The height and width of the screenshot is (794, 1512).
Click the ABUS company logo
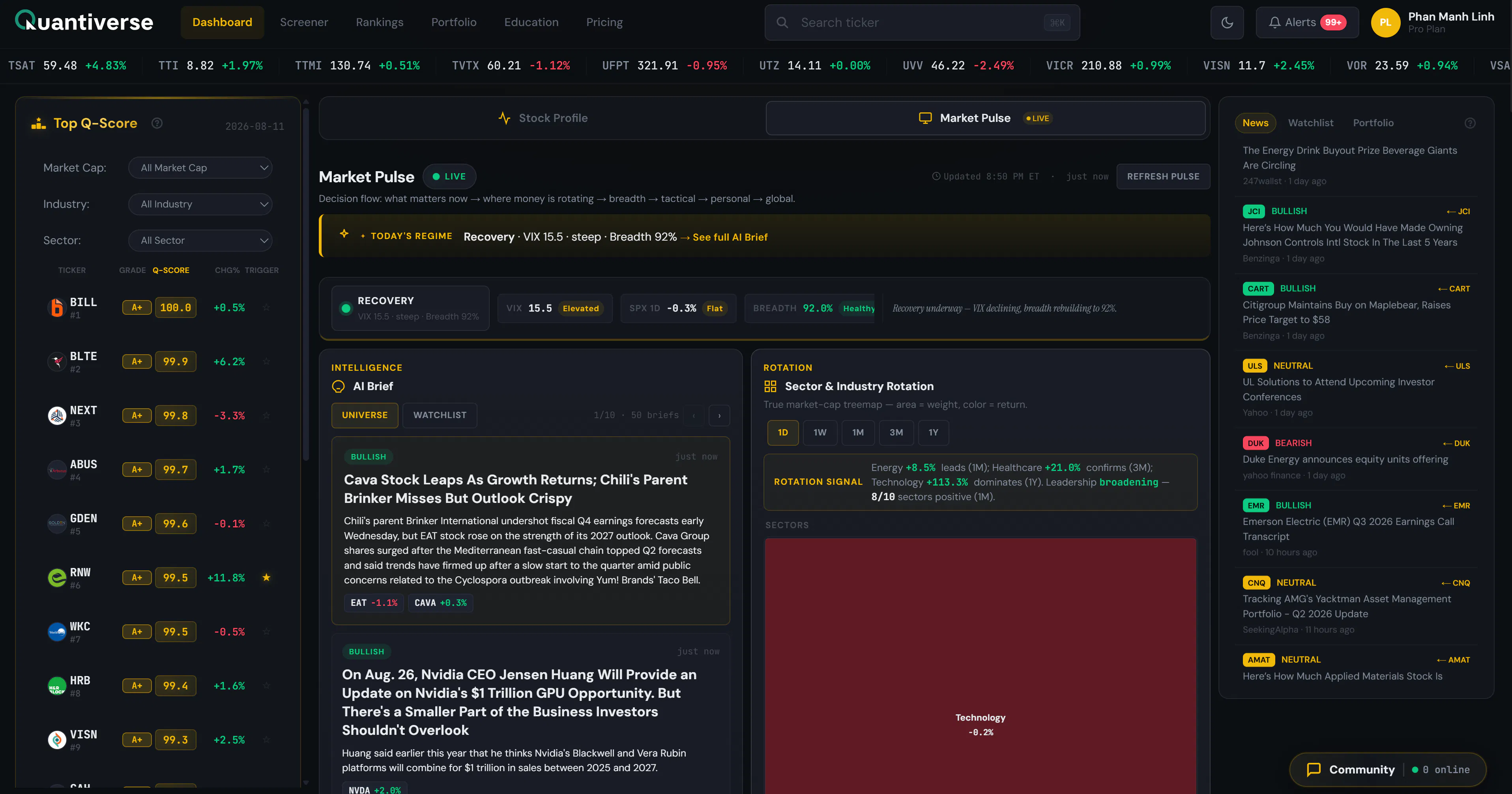click(57, 469)
